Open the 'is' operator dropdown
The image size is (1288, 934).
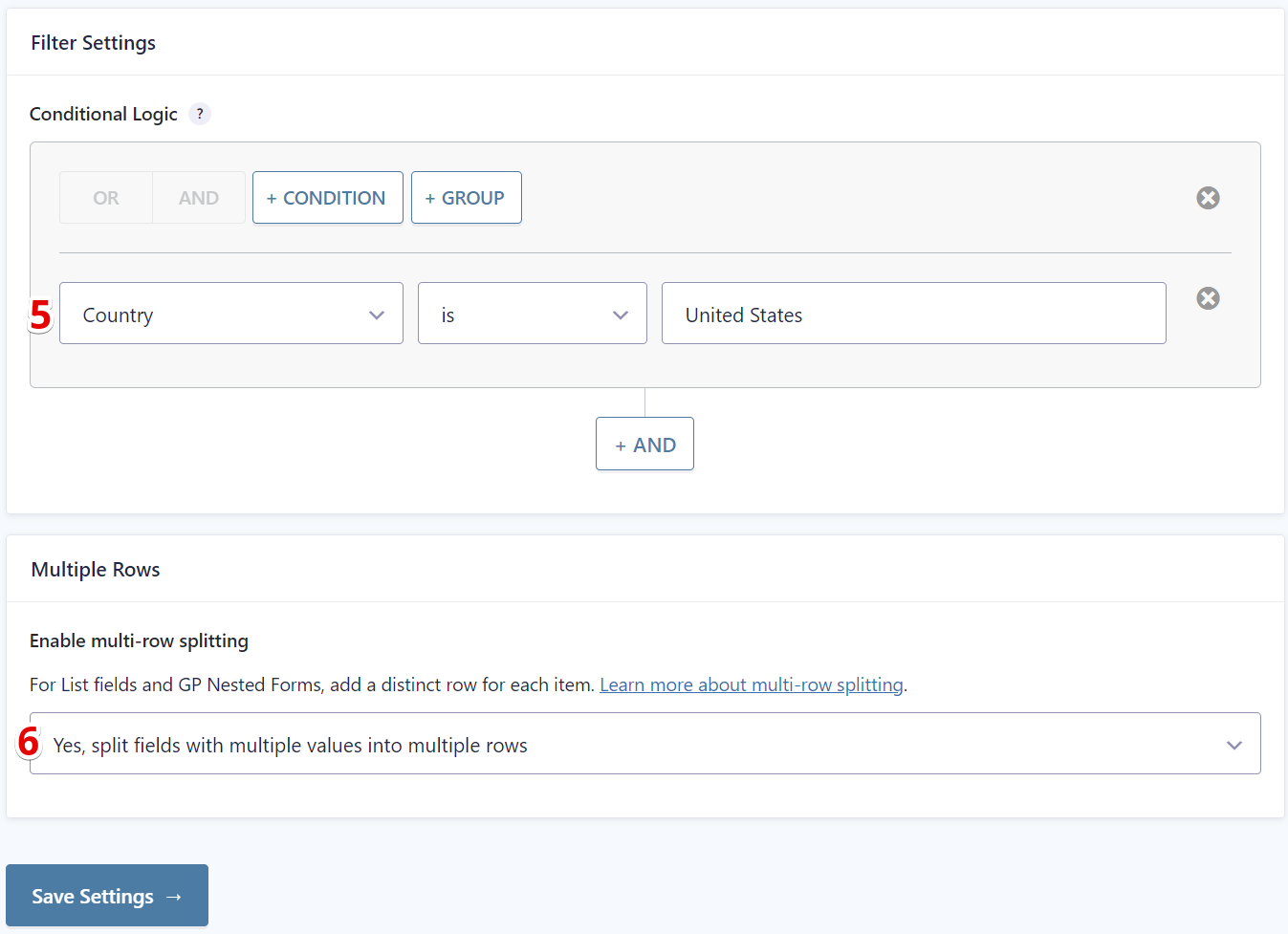click(533, 314)
